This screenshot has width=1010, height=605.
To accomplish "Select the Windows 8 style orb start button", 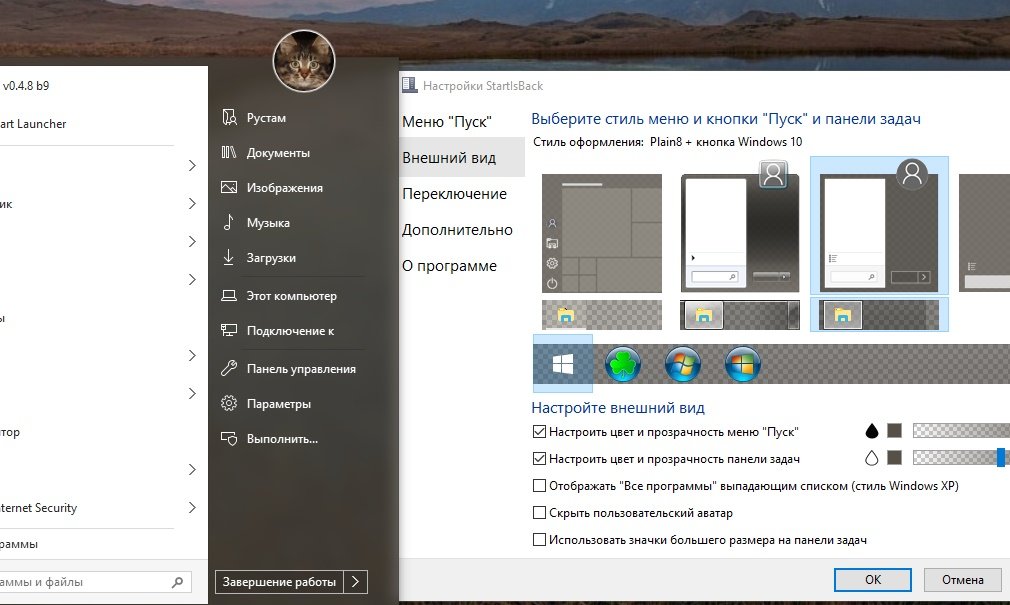I will (742, 364).
